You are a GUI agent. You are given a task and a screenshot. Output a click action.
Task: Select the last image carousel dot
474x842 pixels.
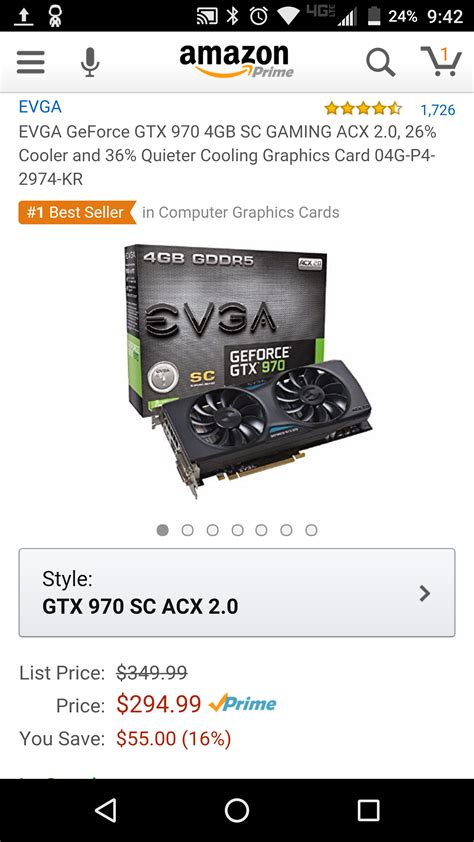(x=311, y=531)
